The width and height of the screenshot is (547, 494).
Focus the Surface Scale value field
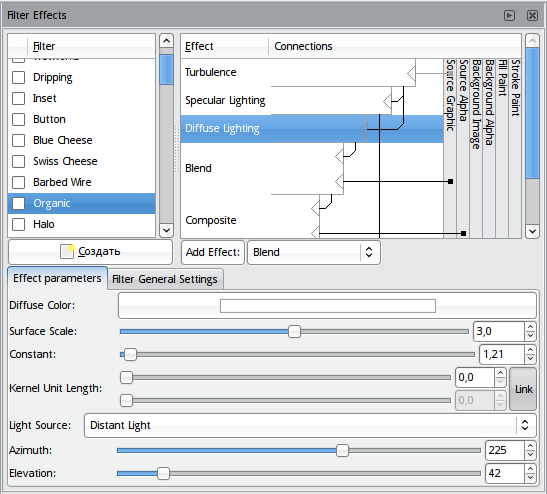pos(499,331)
